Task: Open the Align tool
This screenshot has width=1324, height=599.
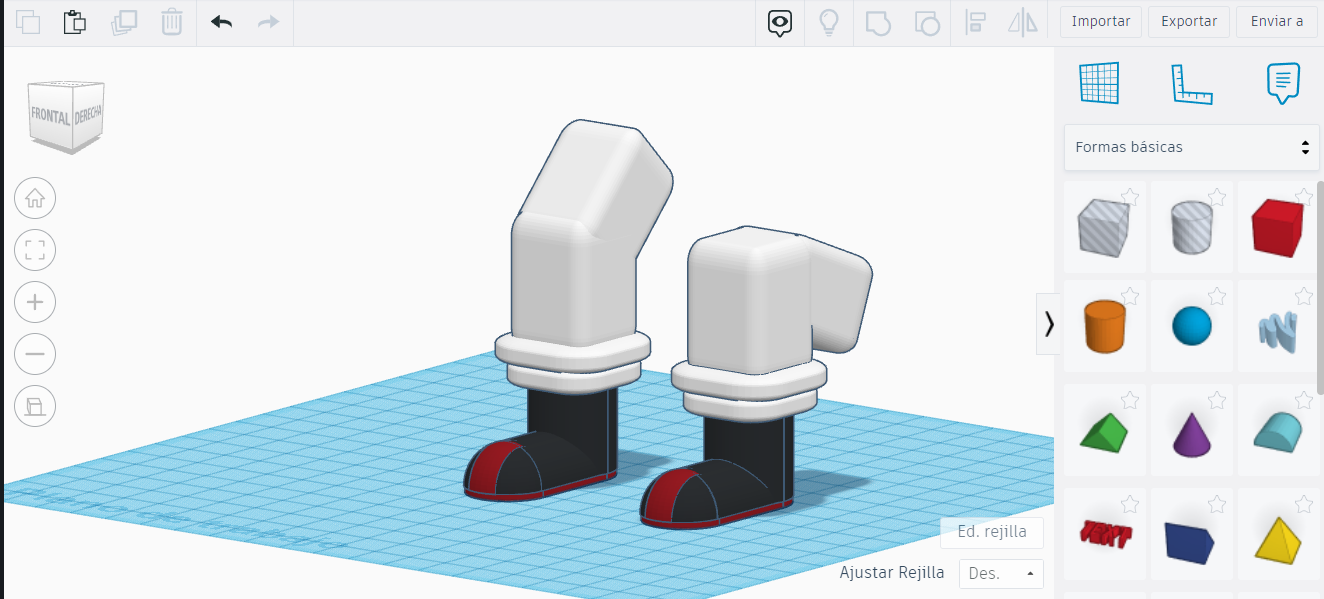Action: click(975, 22)
